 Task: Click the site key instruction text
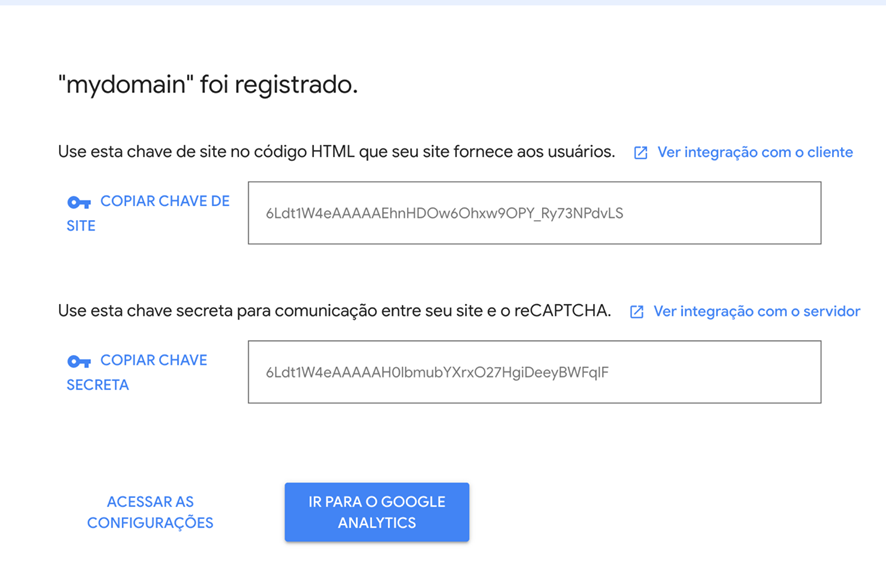tap(330, 151)
